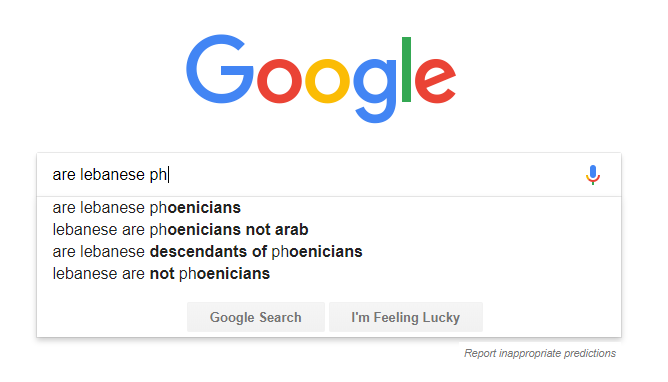The width and height of the screenshot is (668, 382).
Task: Start voice search with the microphone icon
Action: click(x=593, y=175)
